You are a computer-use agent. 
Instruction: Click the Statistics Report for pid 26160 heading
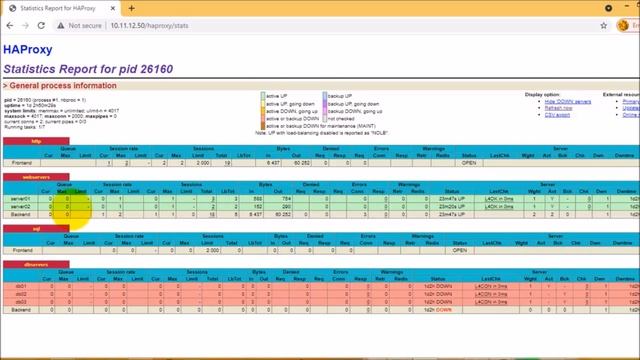[x=88, y=69]
